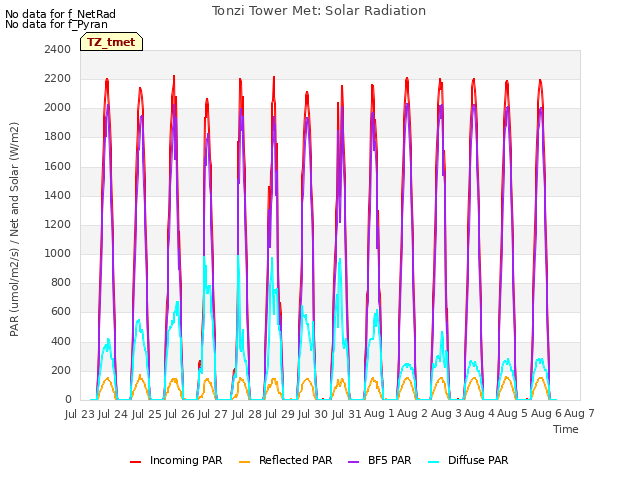Click the 1400 y-axis tick label

[58, 196]
